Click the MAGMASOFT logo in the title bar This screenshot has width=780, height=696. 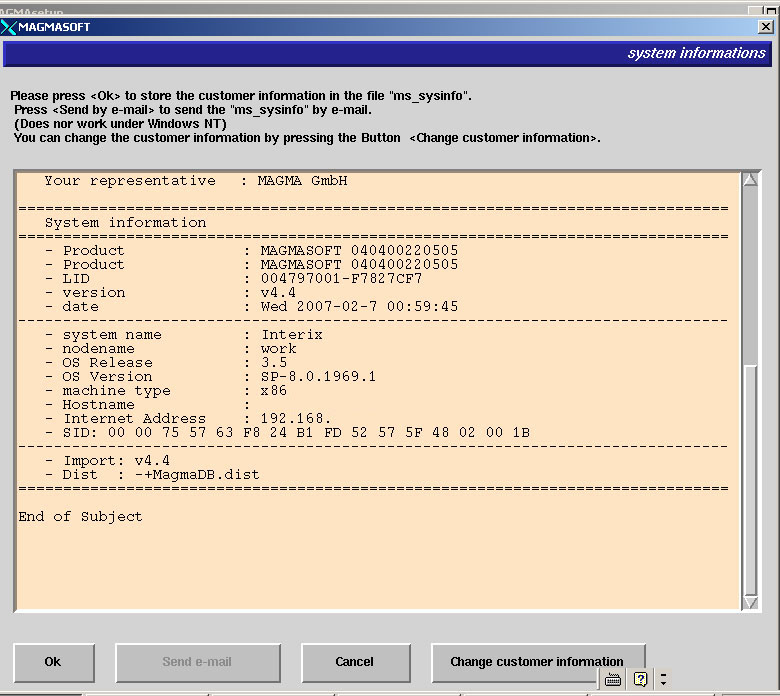8,27
